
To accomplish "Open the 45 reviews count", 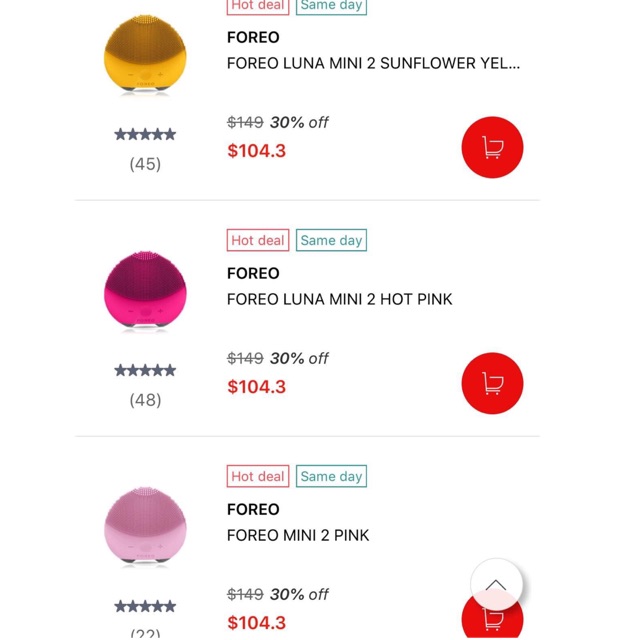I will (145, 164).
